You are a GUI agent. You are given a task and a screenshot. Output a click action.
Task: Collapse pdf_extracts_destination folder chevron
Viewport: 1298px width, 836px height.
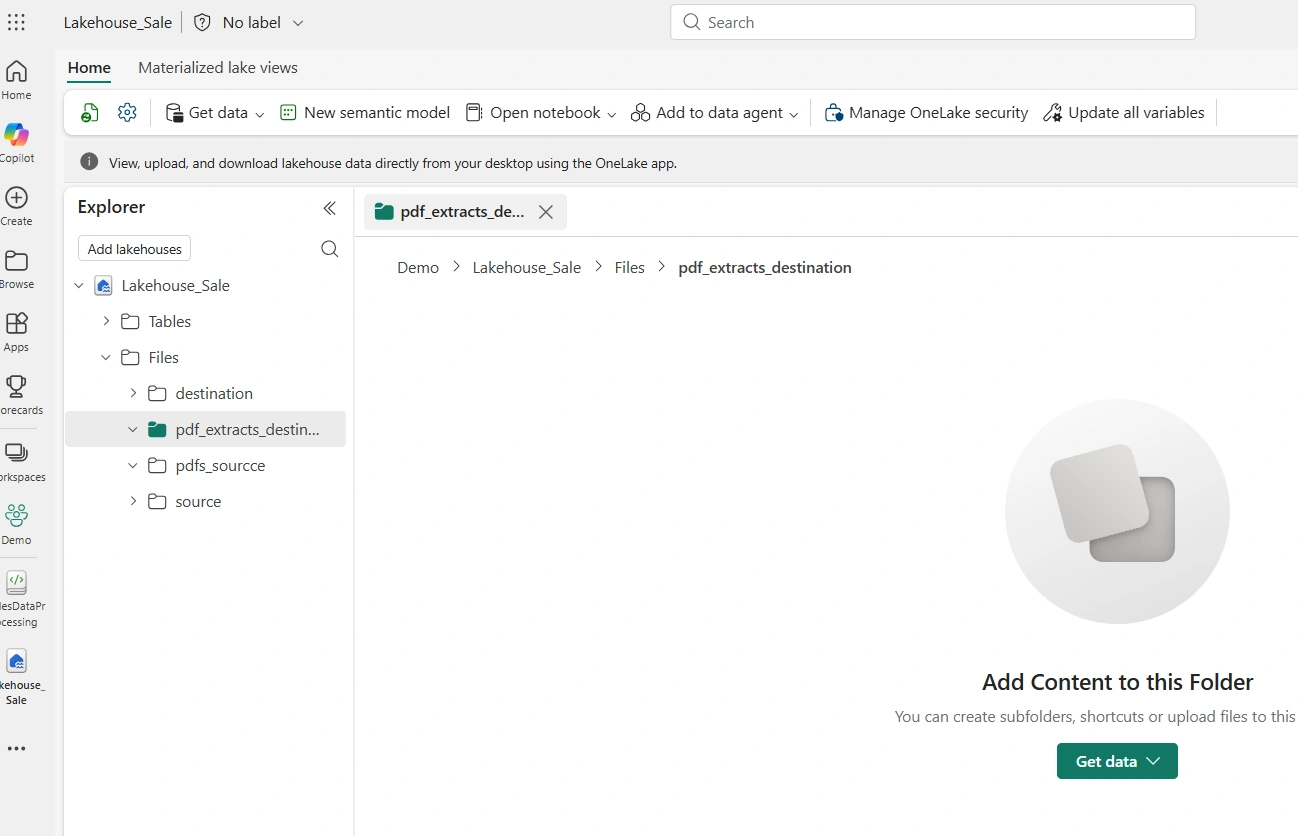point(133,430)
